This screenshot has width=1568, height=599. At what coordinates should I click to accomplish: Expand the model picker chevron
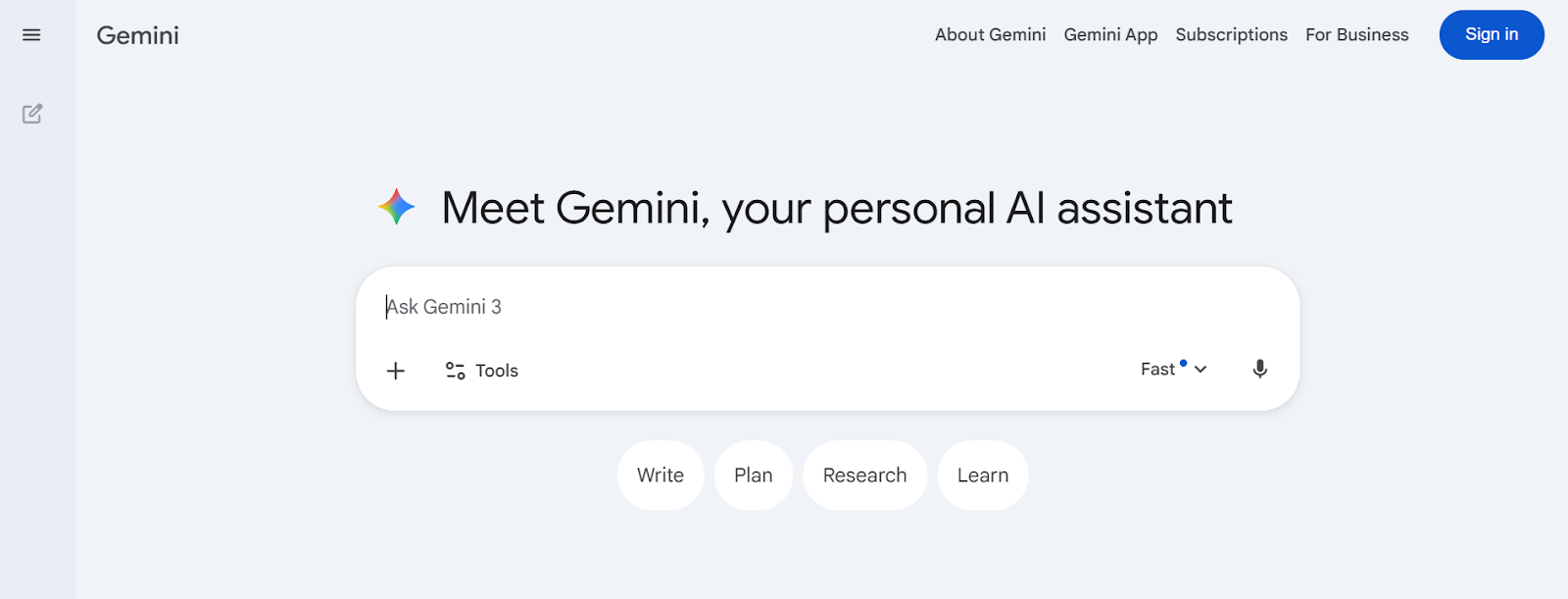coord(1200,370)
